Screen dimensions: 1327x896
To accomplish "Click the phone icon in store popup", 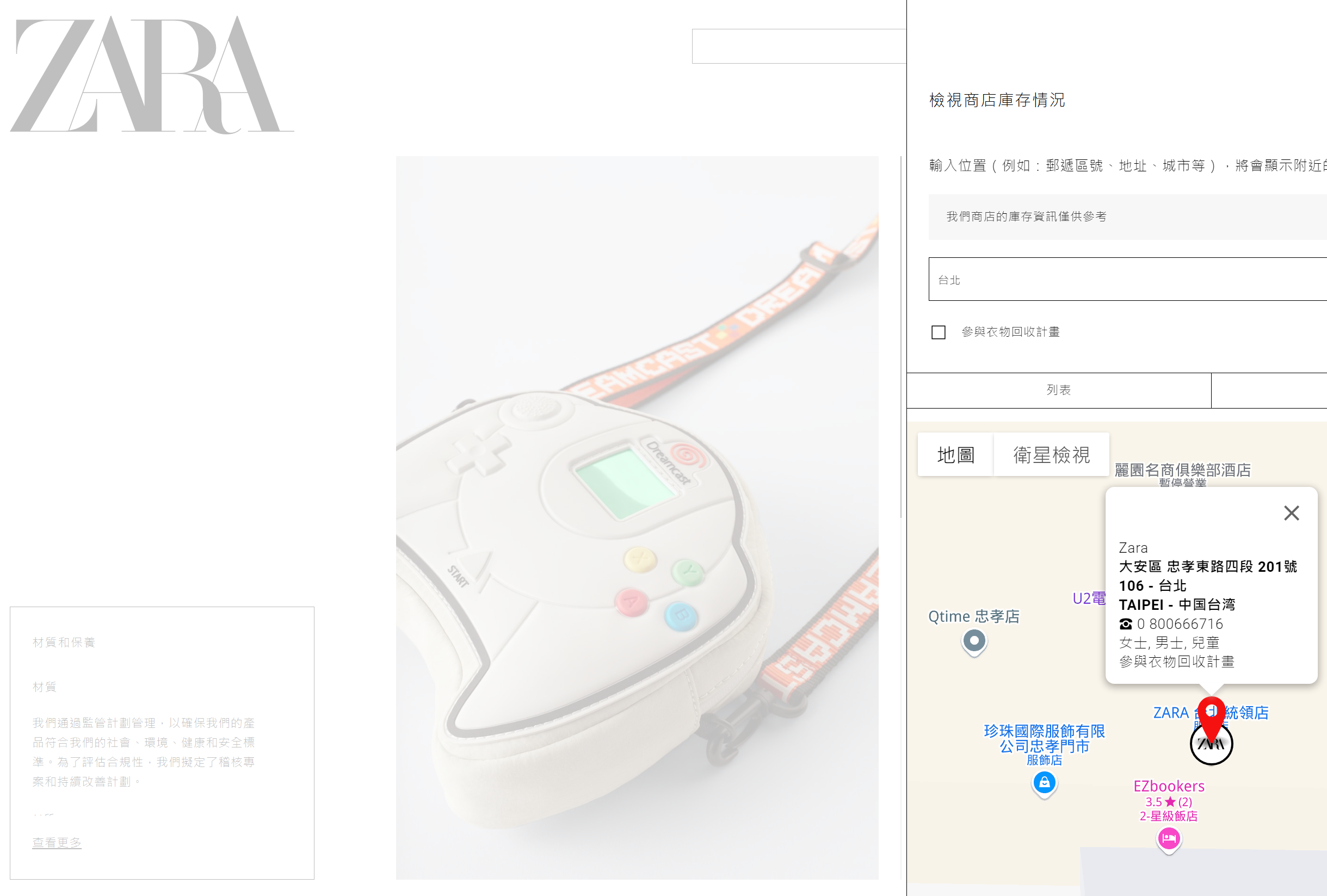I will point(1126,623).
